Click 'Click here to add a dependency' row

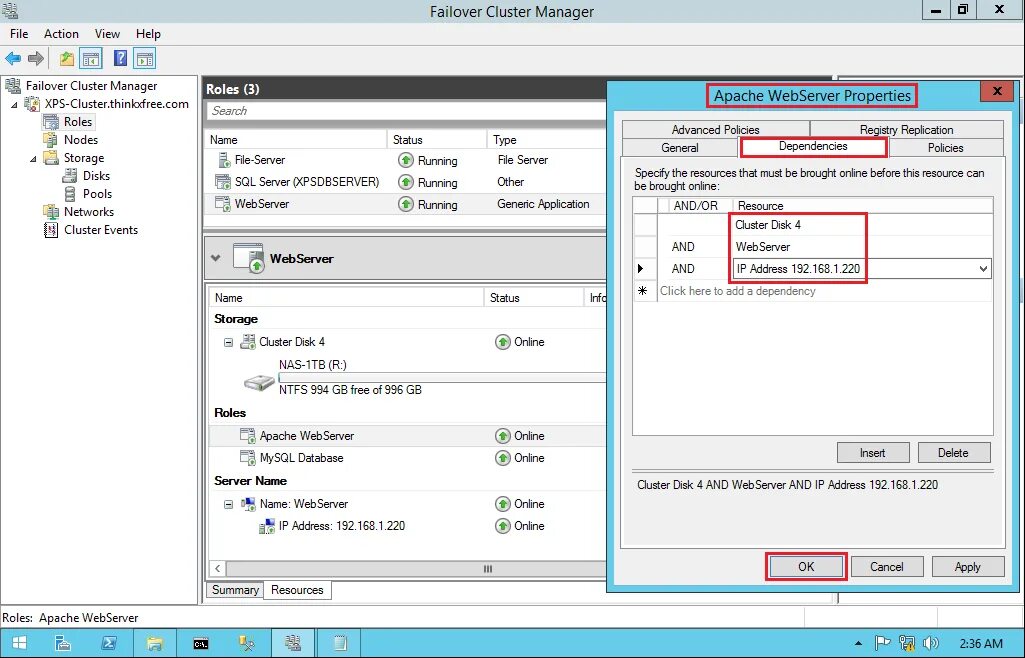[x=813, y=291]
